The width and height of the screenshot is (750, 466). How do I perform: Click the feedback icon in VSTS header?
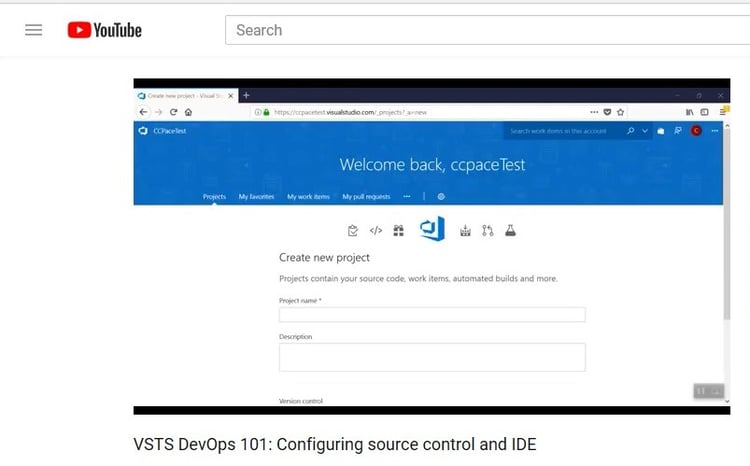pyautogui.click(x=678, y=130)
